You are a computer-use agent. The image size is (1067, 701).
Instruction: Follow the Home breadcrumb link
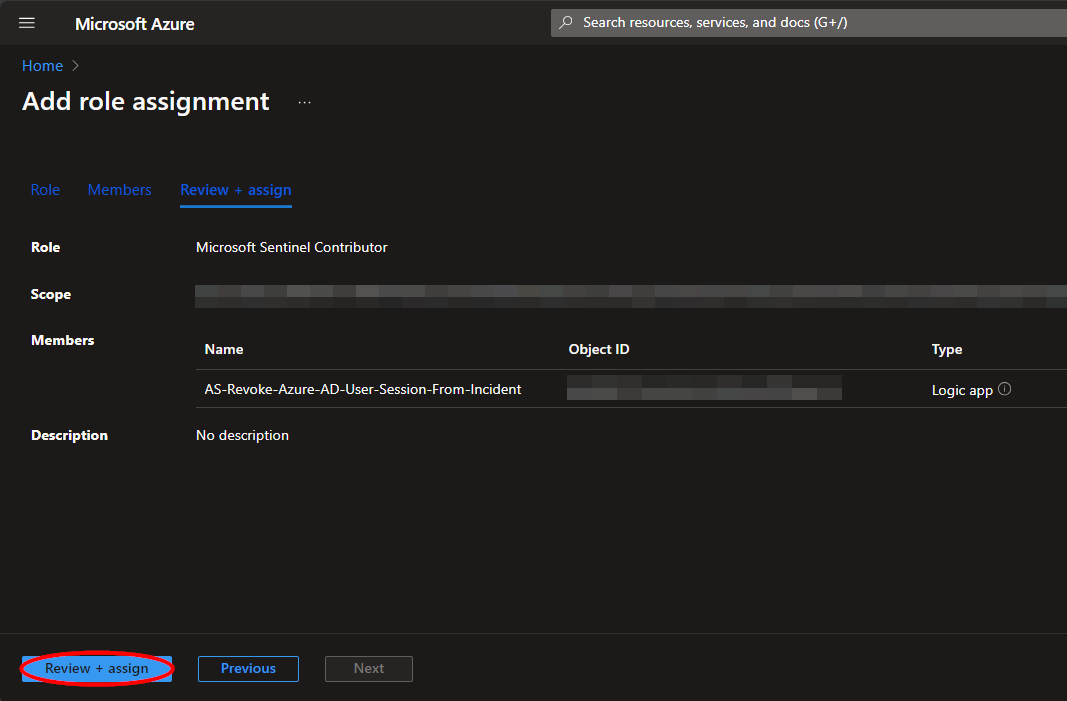tap(42, 66)
